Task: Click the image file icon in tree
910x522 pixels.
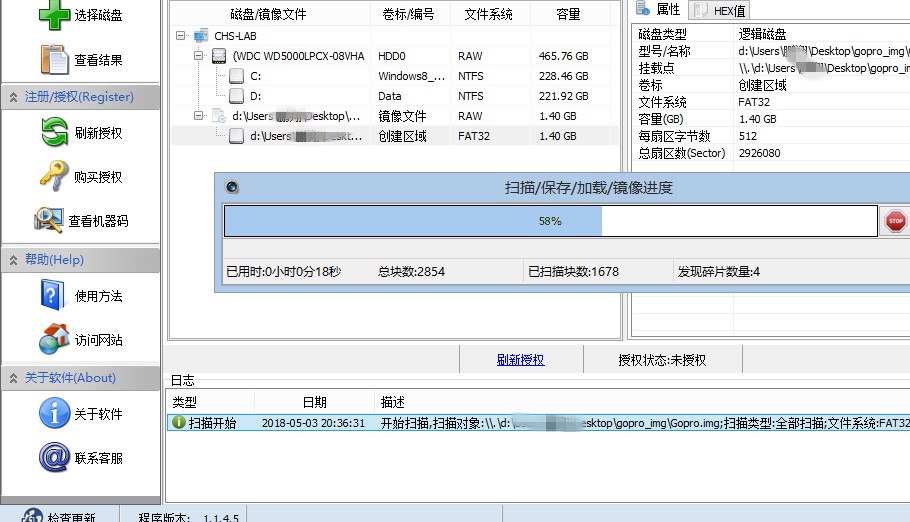Action: (x=219, y=116)
